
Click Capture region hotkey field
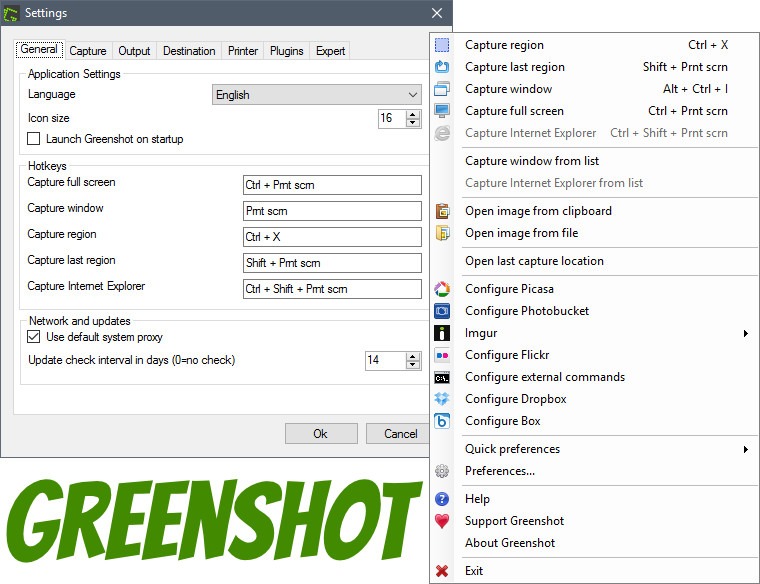332,237
